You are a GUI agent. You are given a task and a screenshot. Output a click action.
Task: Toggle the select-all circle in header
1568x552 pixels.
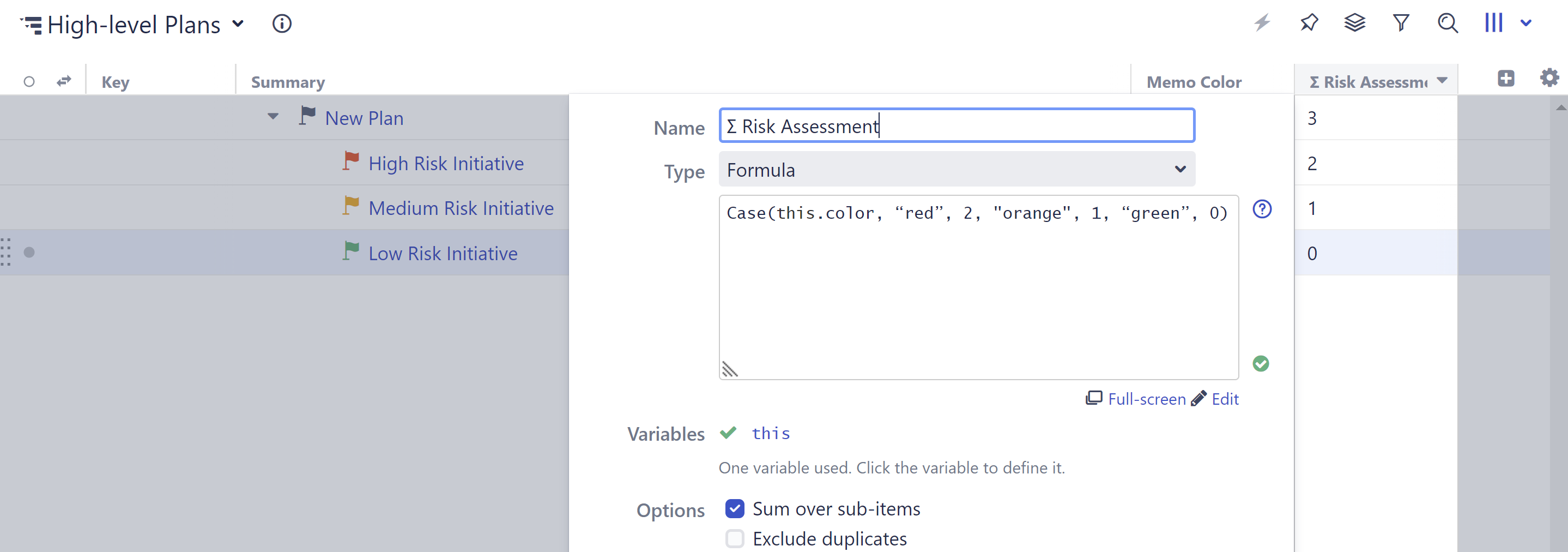pyautogui.click(x=28, y=82)
